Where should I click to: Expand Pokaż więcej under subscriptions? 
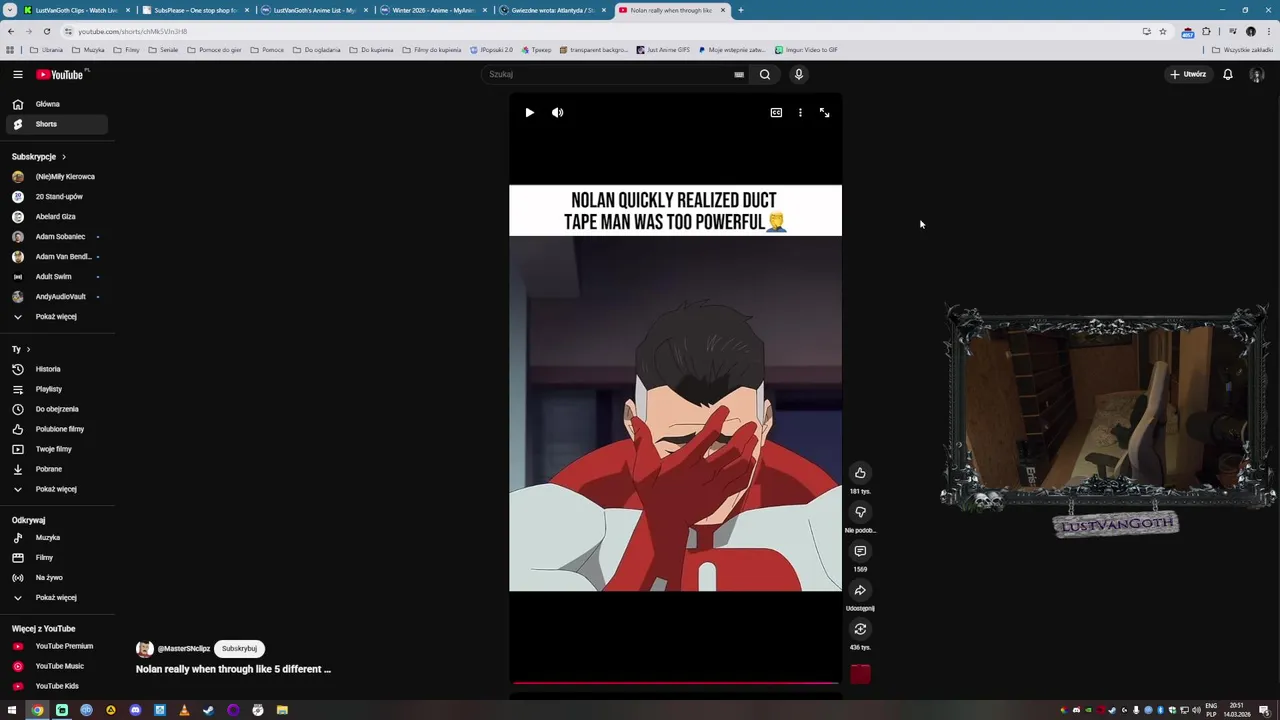(x=56, y=317)
